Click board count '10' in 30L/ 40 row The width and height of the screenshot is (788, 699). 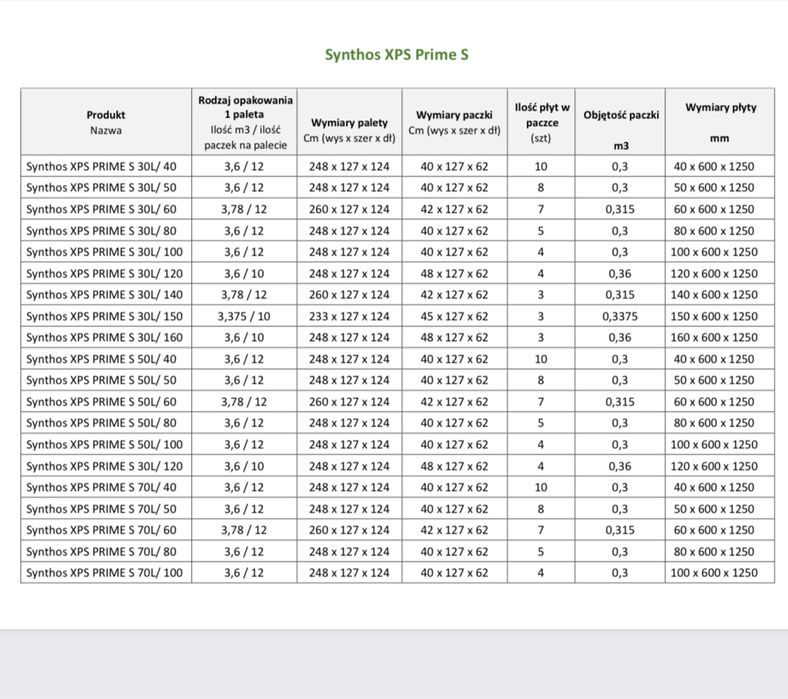(x=541, y=166)
